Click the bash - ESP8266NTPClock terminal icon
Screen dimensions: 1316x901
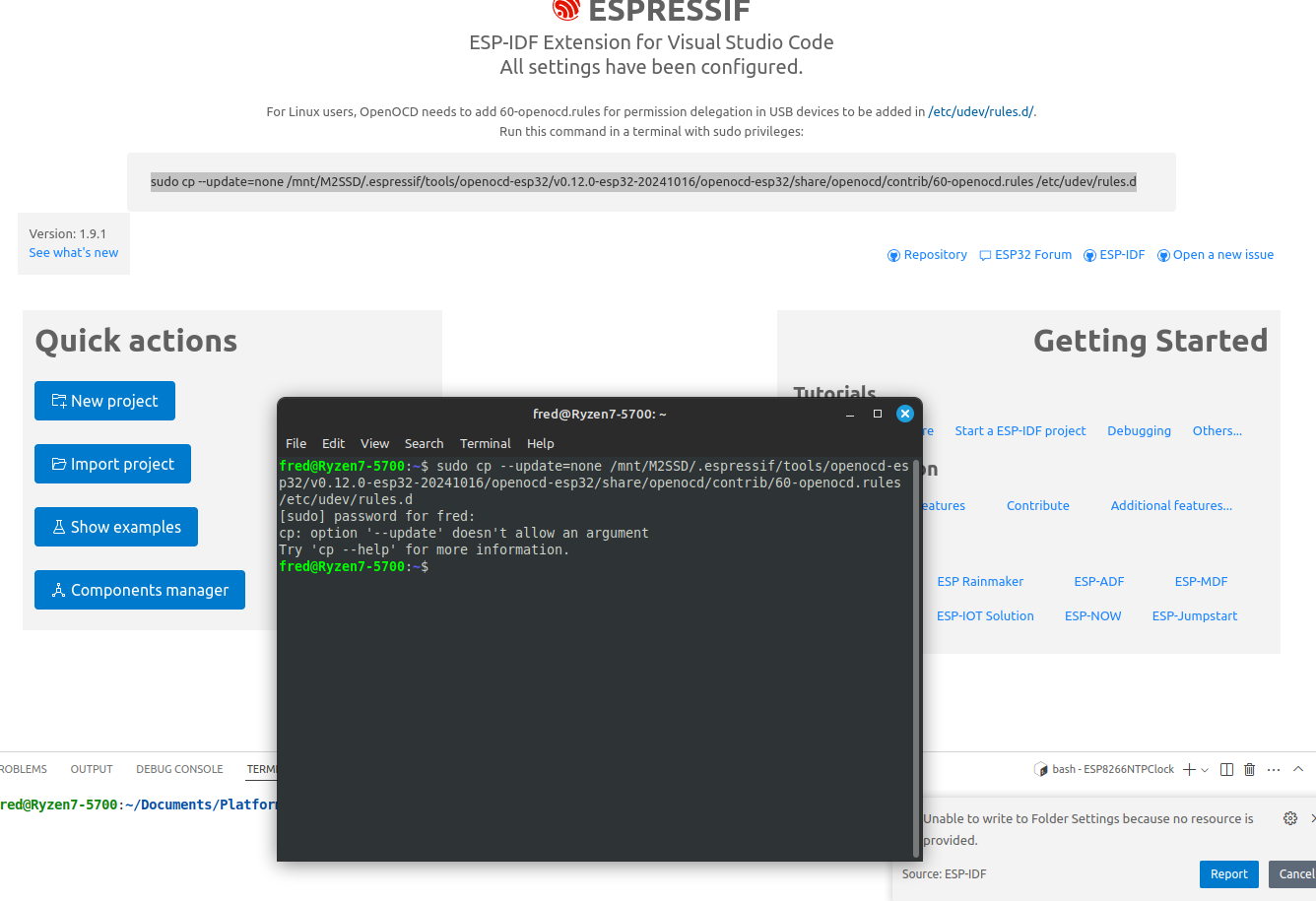[1040, 770]
